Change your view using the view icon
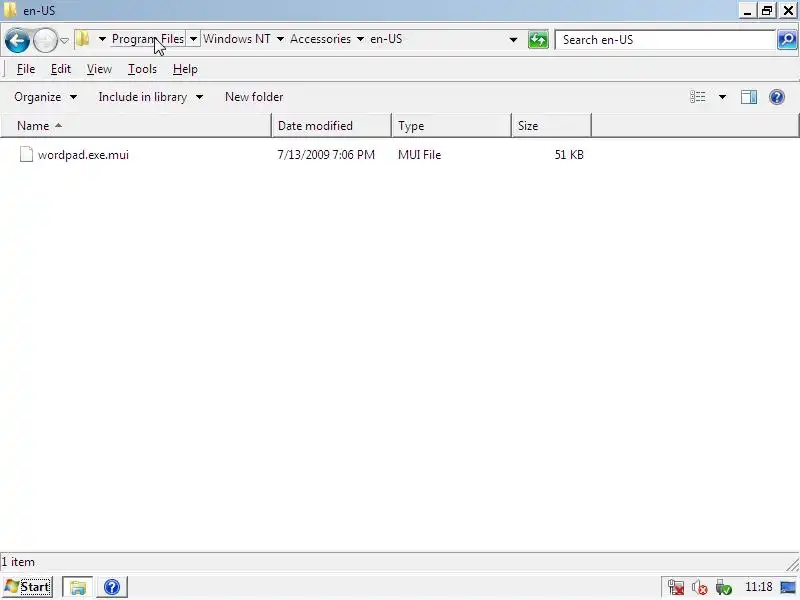The height and width of the screenshot is (600, 800). (697, 97)
